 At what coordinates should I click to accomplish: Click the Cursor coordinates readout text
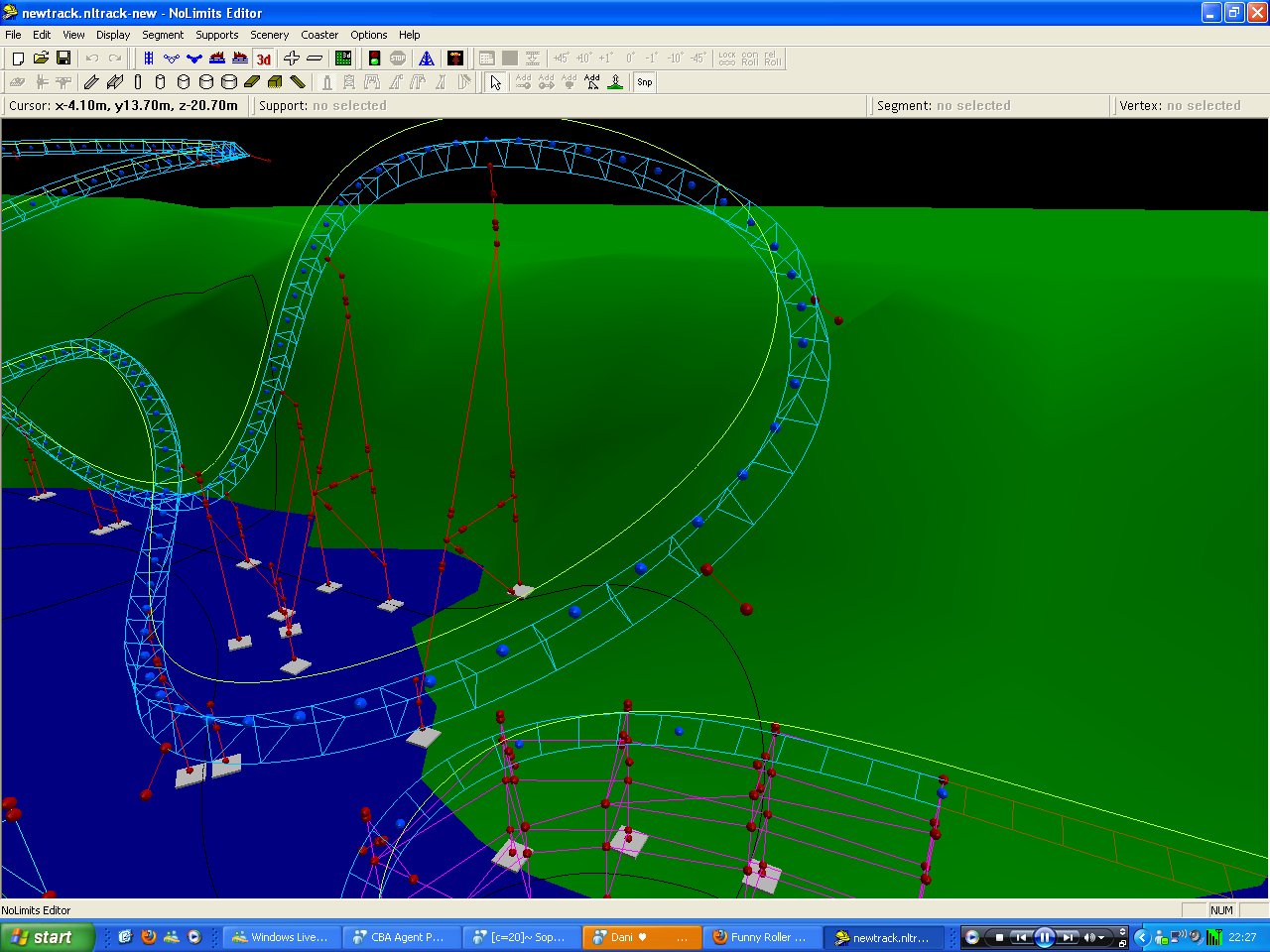coord(124,105)
